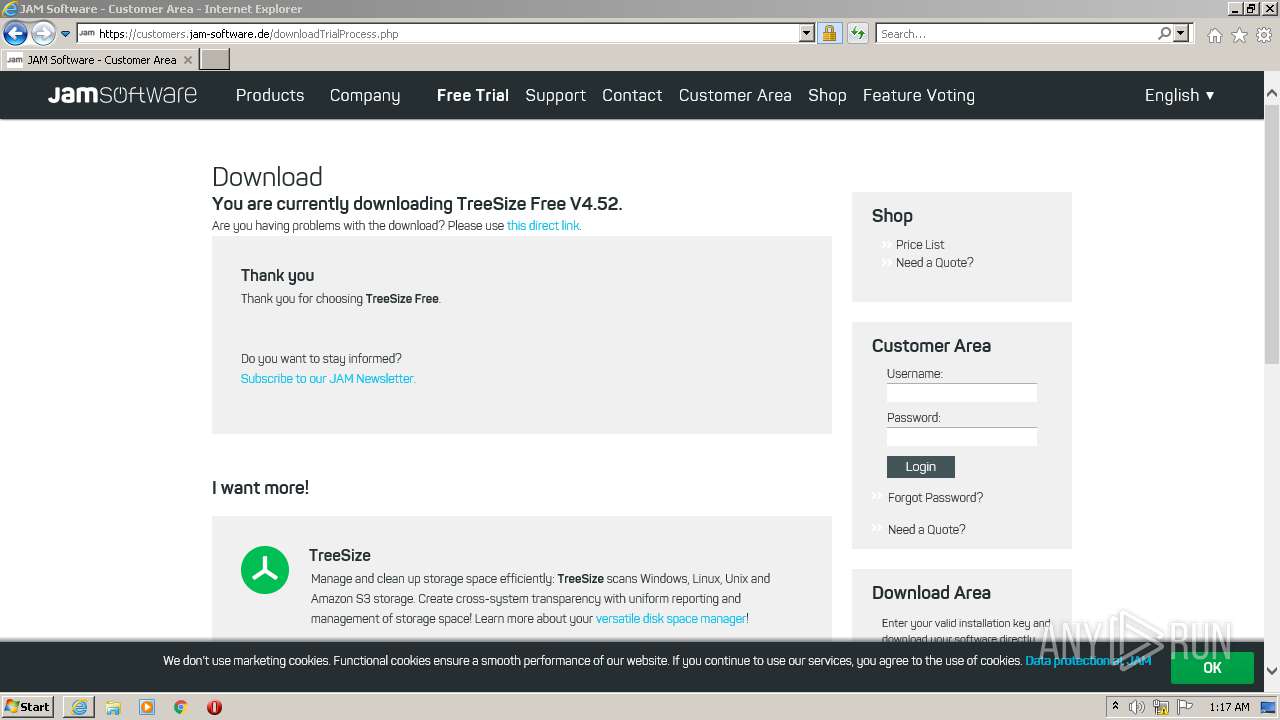
Task: Go to Customer Area in navigation
Action: pyautogui.click(x=735, y=95)
